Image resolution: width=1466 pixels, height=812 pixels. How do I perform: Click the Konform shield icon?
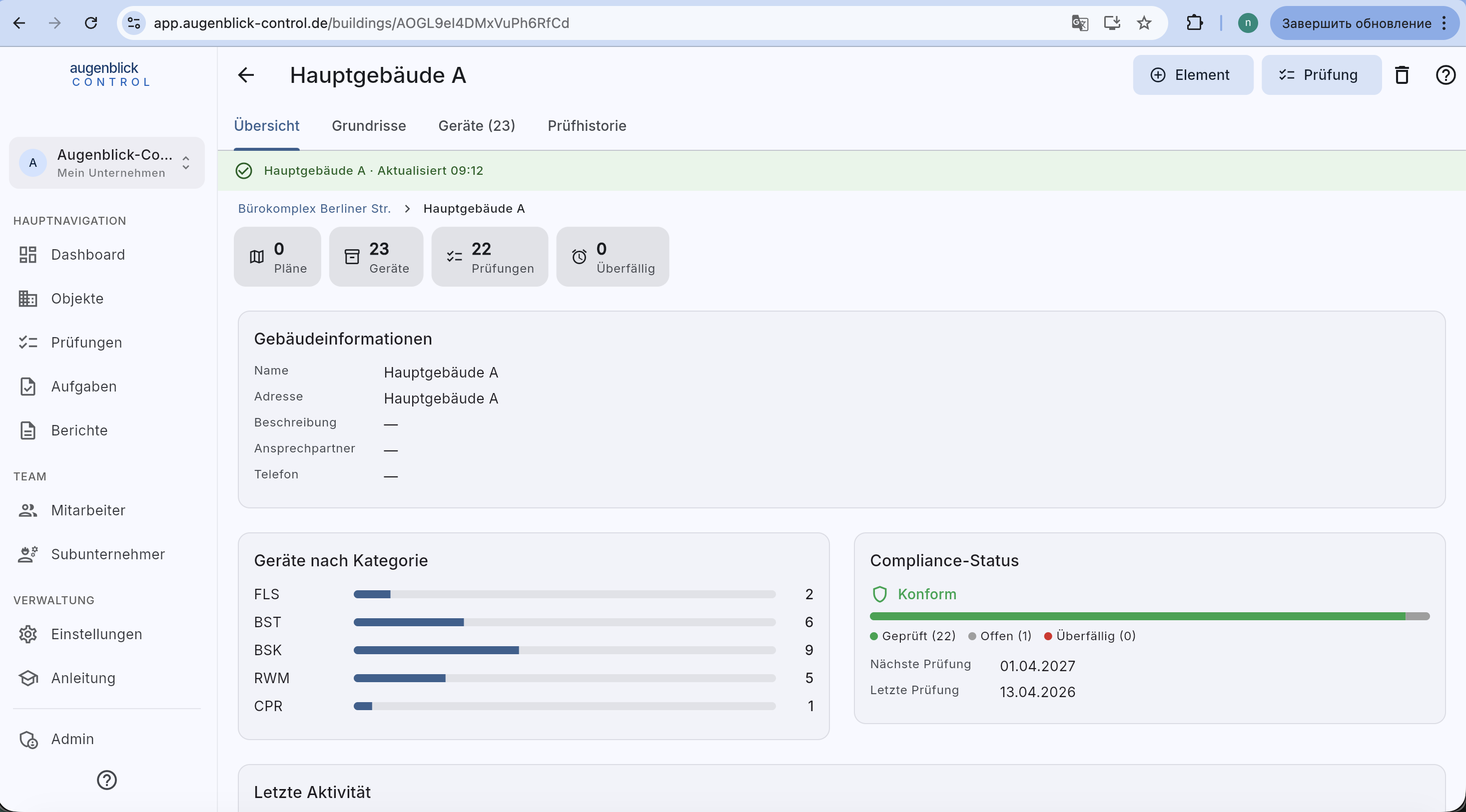[x=880, y=594]
